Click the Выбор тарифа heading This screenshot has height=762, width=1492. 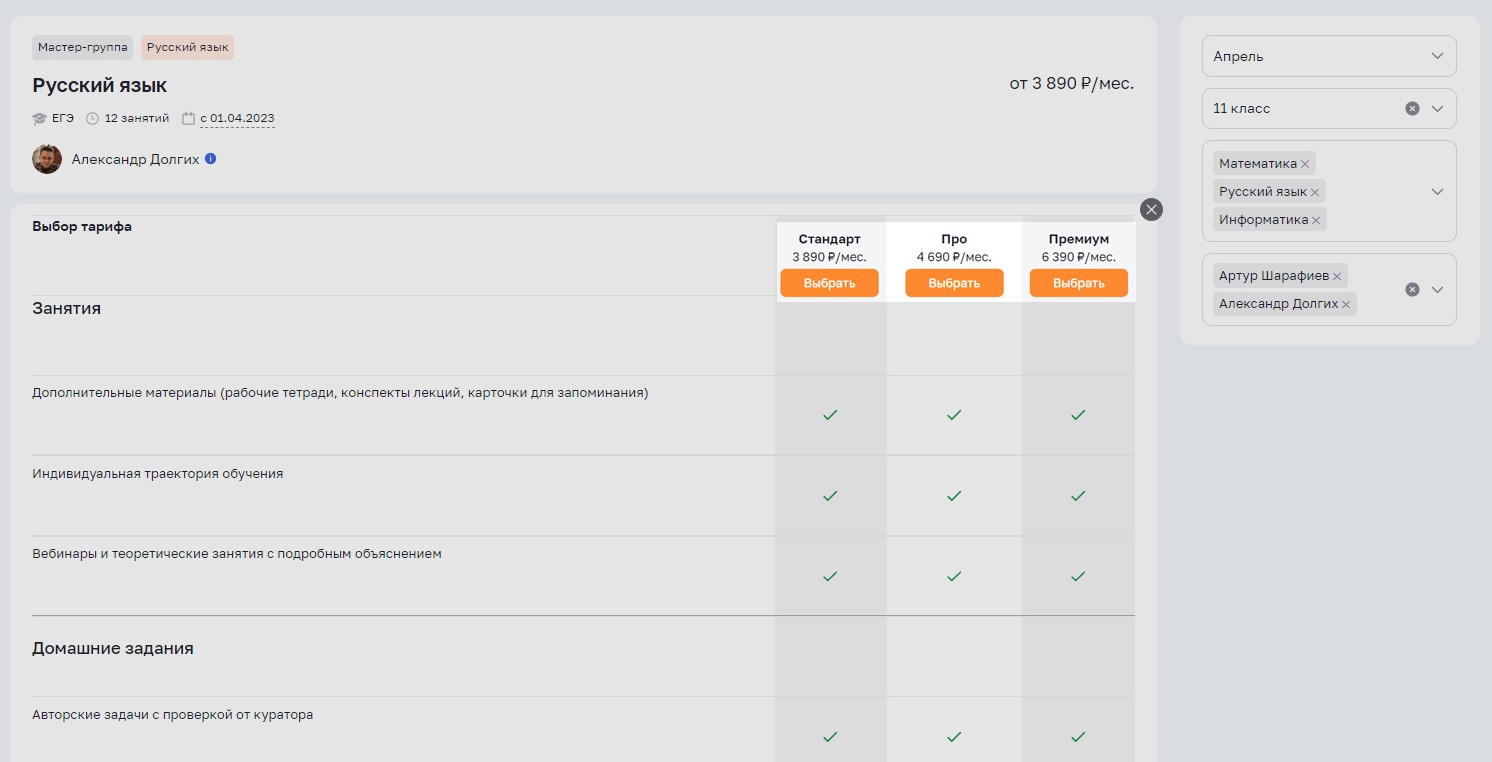coord(82,226)
